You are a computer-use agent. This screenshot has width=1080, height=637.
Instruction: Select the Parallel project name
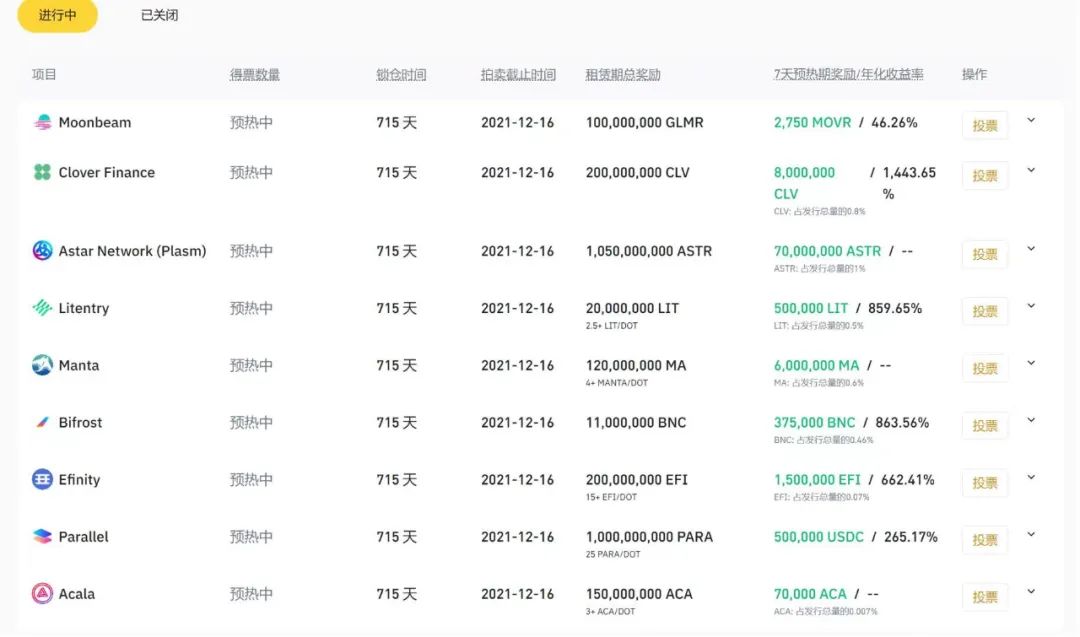tap(83, 537)
